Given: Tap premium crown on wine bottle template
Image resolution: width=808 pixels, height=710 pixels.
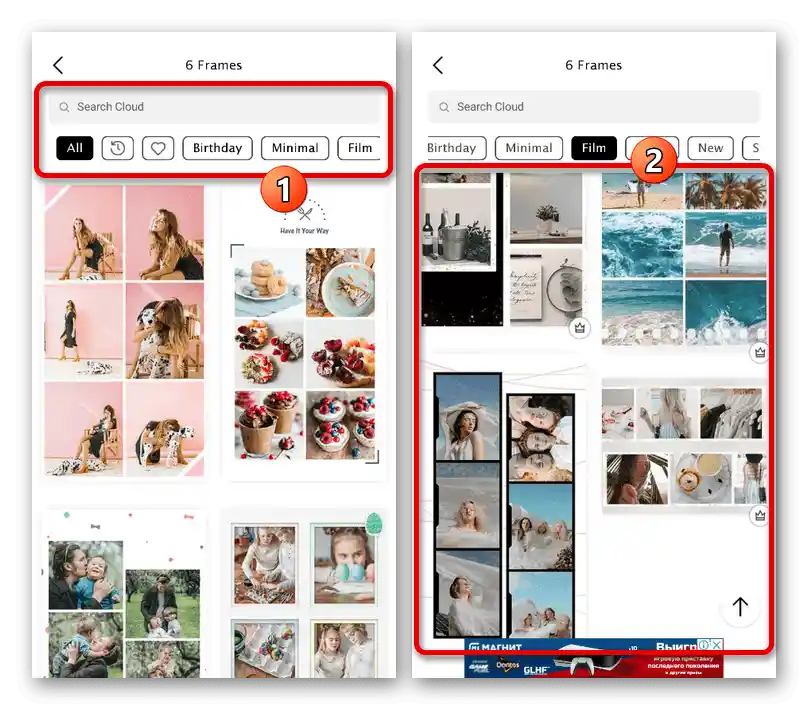Looking at the screenshot, I should coord(580,328).
